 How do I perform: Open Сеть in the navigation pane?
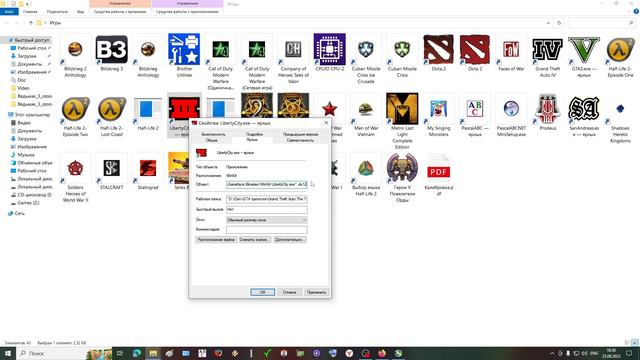(20, 213)
